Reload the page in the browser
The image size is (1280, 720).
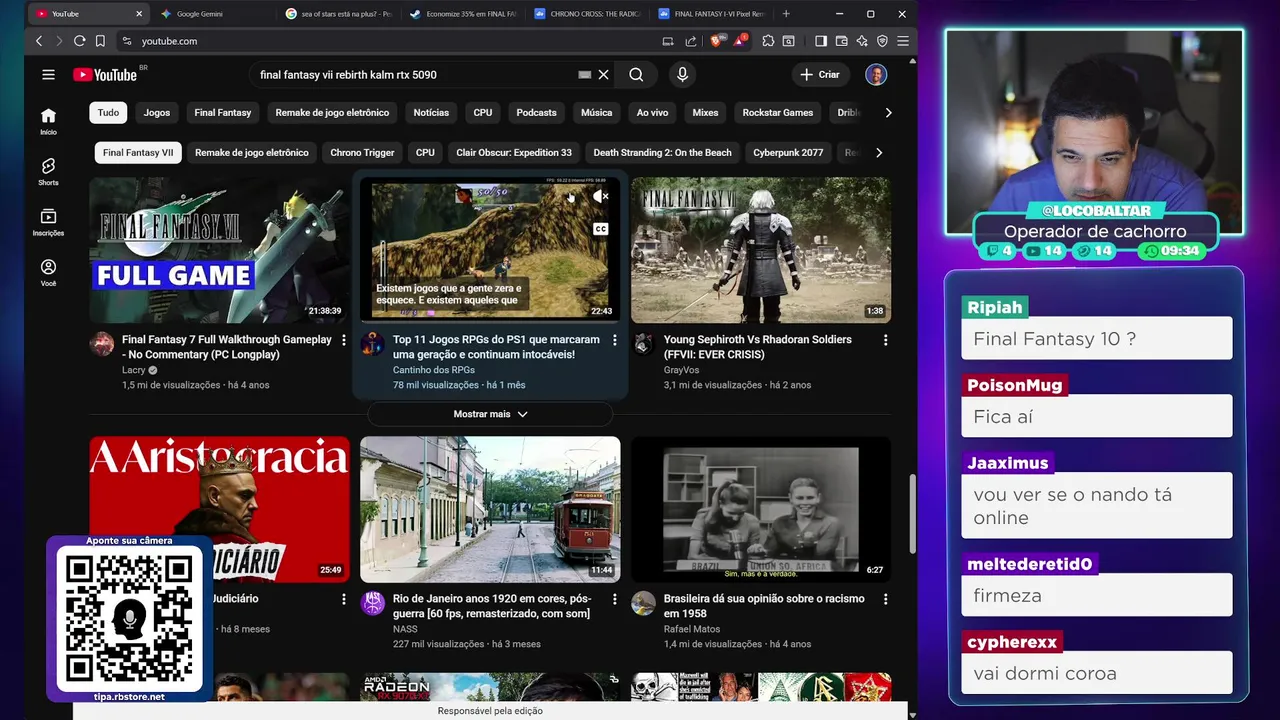(x=79, y=41)
